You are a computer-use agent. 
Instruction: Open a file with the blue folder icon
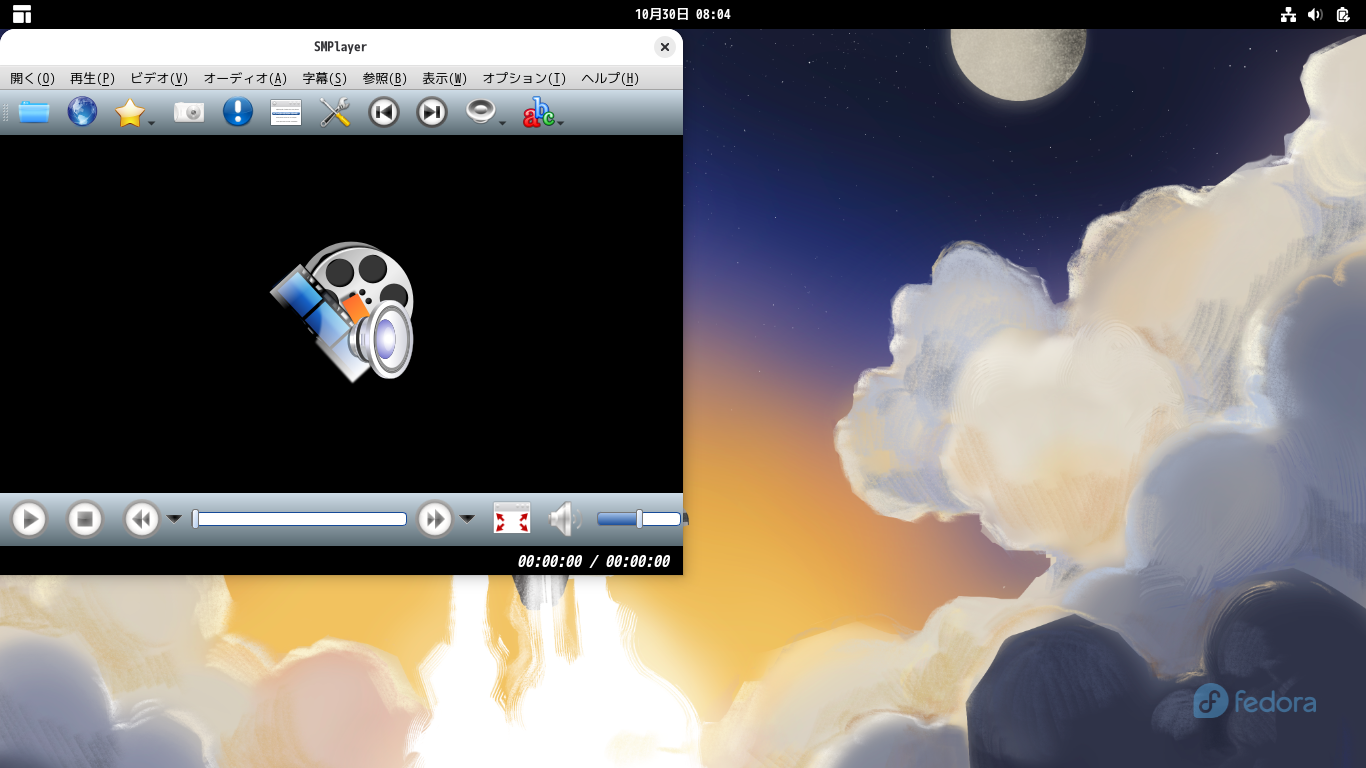pyautogui.click(x=34, y=112)
